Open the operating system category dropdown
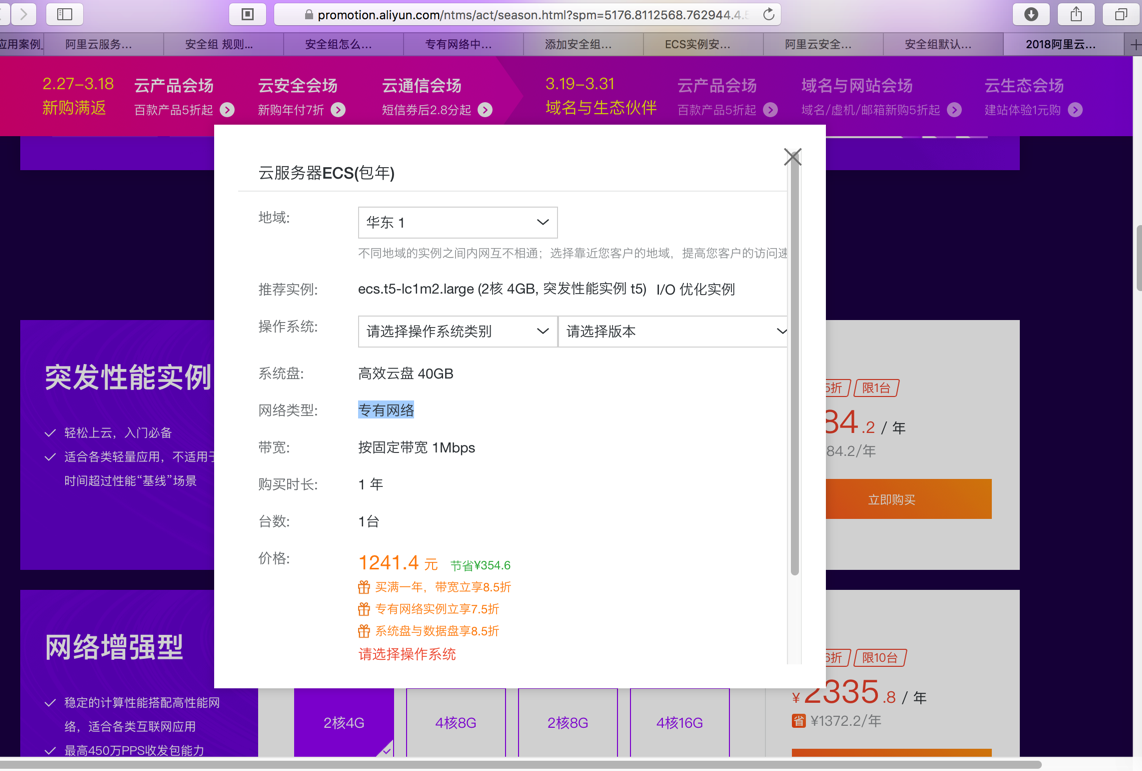The image size is (1142, 771). (x=457, y=331)
